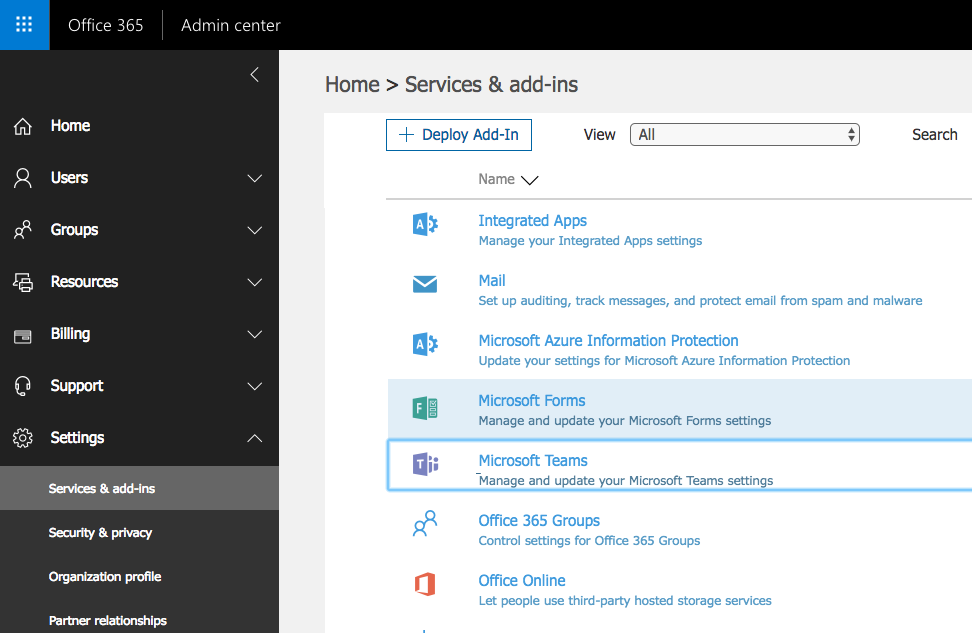
Task: Click the Support label in sidebar
Action: point(77,386)
